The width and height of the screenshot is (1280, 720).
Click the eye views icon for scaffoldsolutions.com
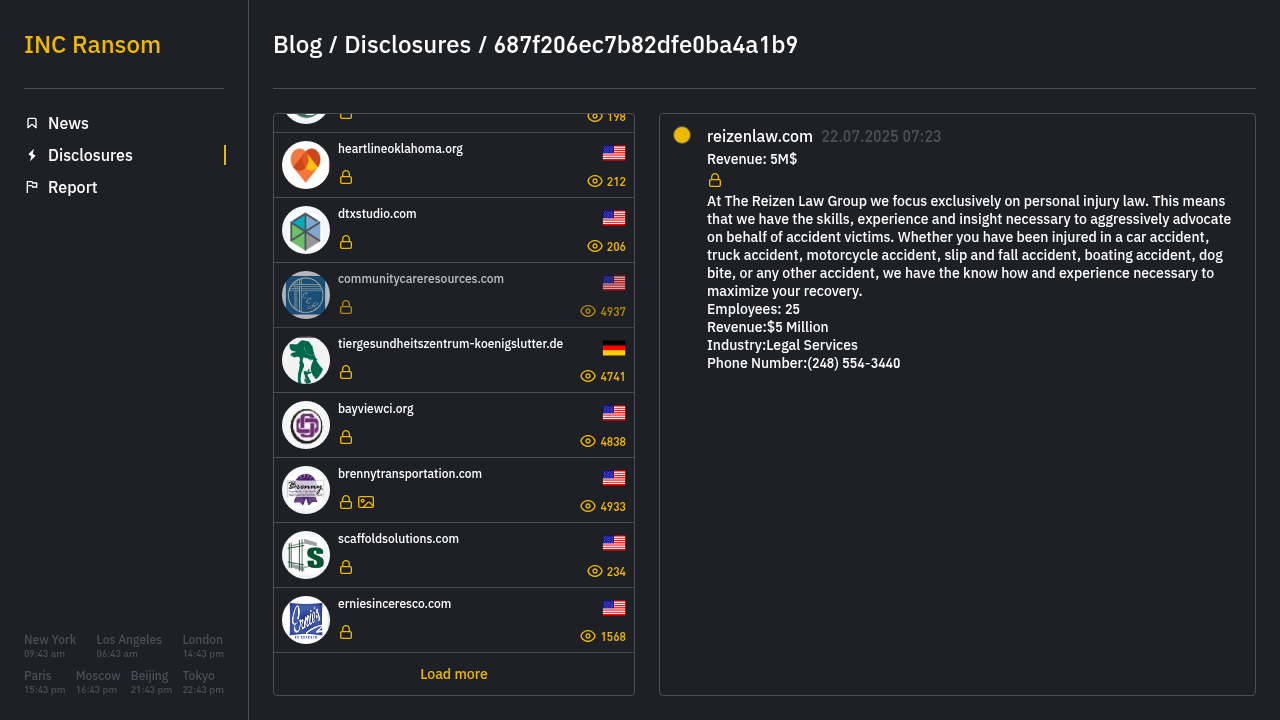click(595, 571)
